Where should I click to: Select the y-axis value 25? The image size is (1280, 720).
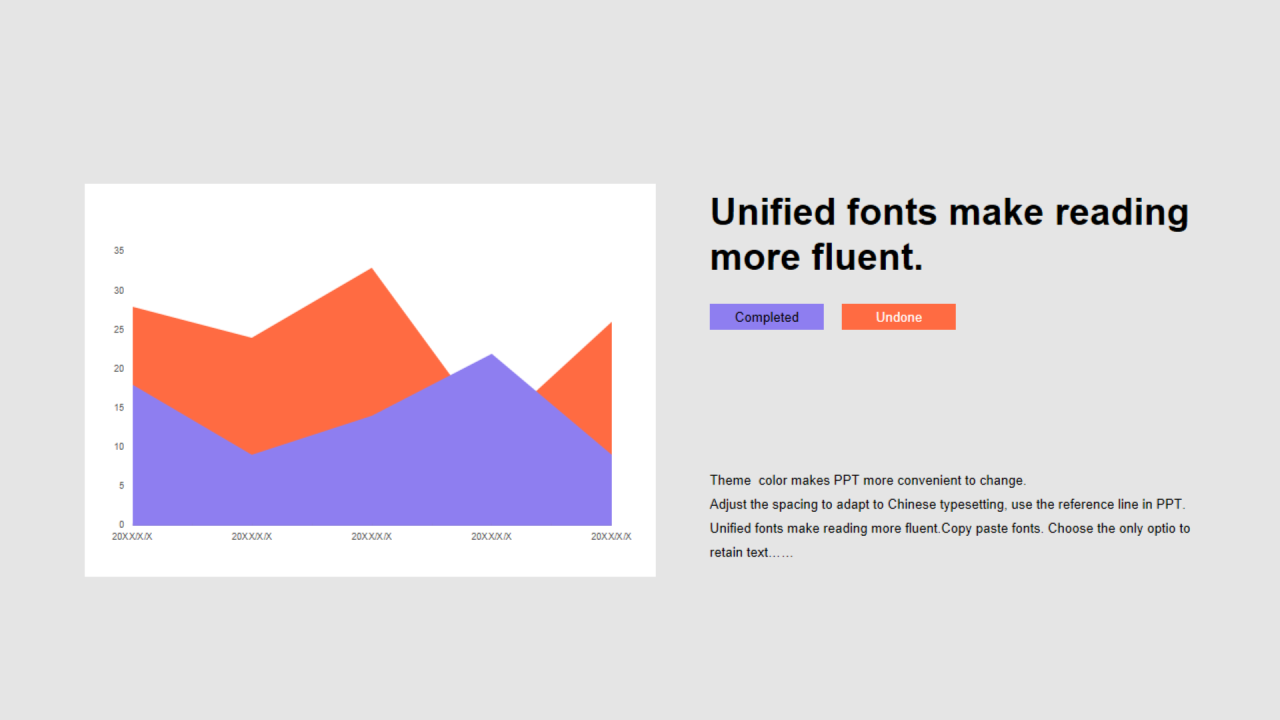click(x=119, y=330)
